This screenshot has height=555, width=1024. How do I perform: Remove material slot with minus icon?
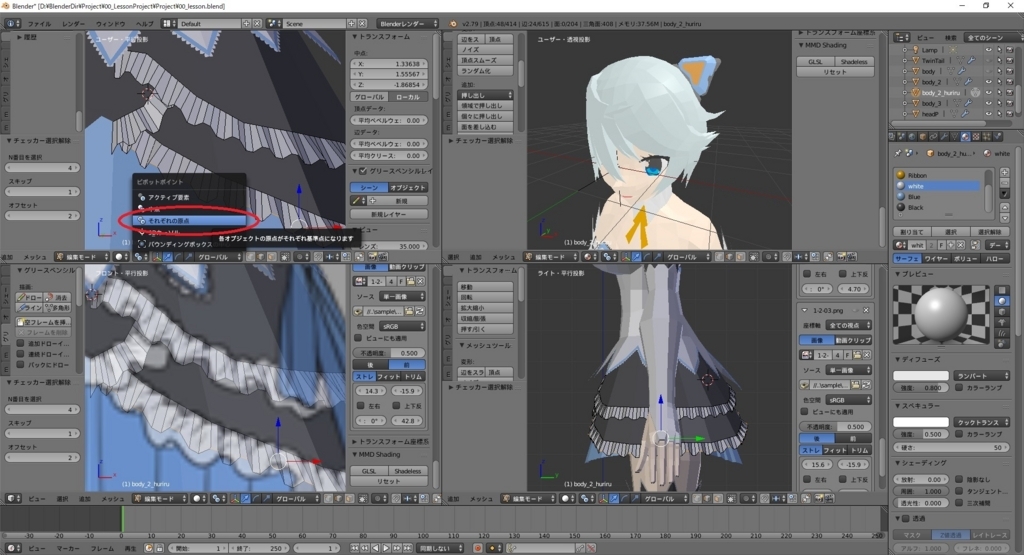click(1004, 184)
